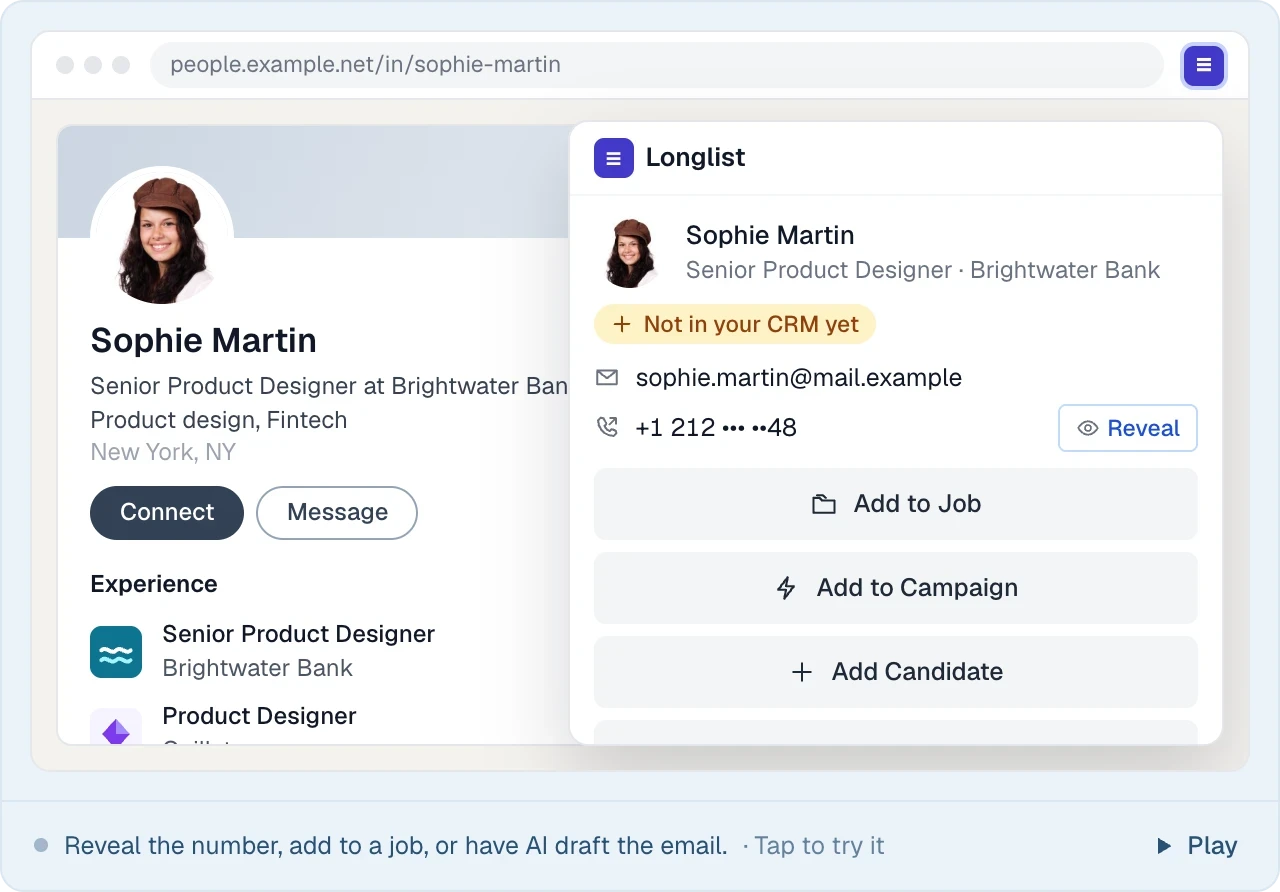
Task: Click the phone icon beside the masked number
Action: (x=607, y=428)
